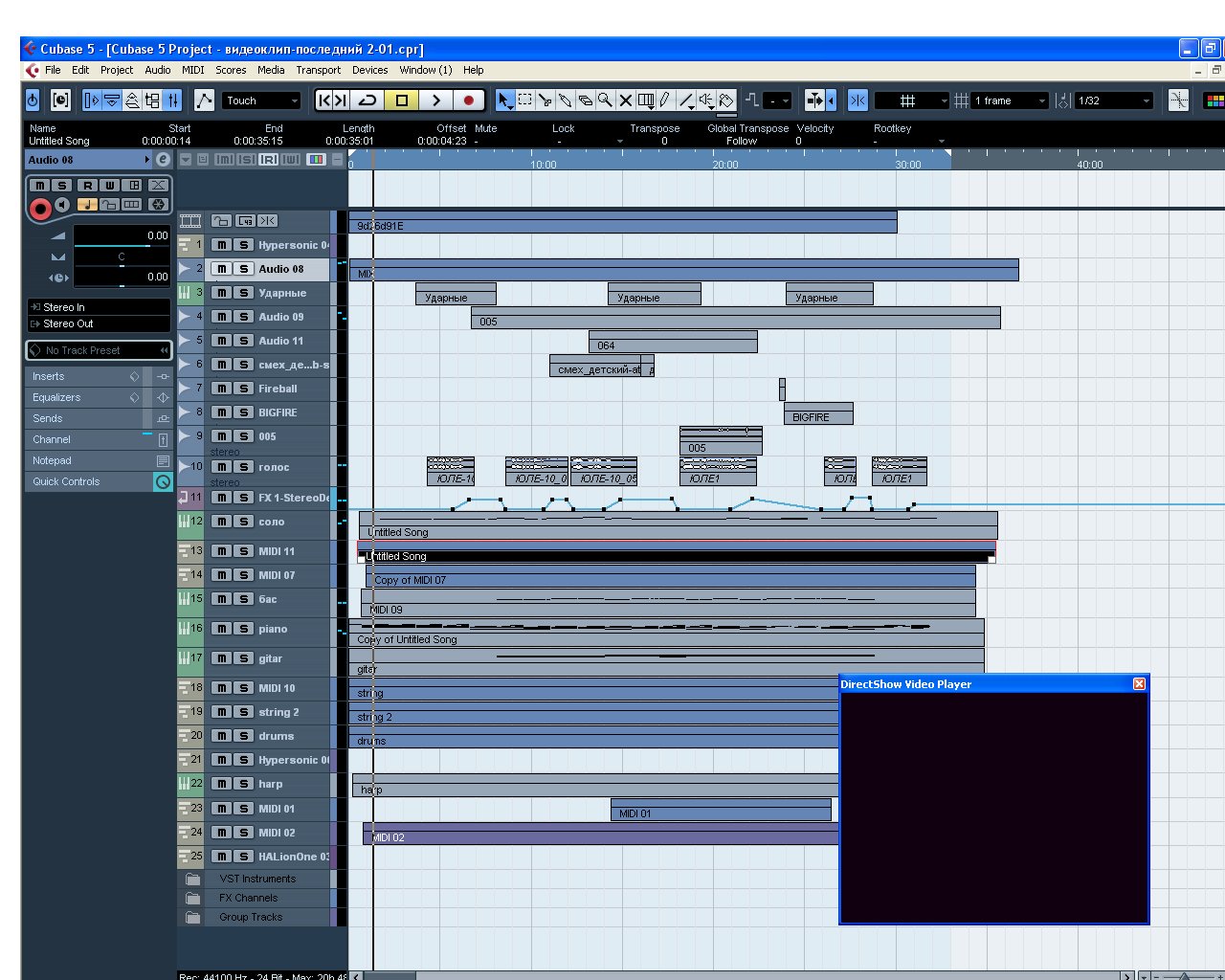This screenshot has width=1225, height=980.
Task: Open the Project menu
Action: (117, 70)
